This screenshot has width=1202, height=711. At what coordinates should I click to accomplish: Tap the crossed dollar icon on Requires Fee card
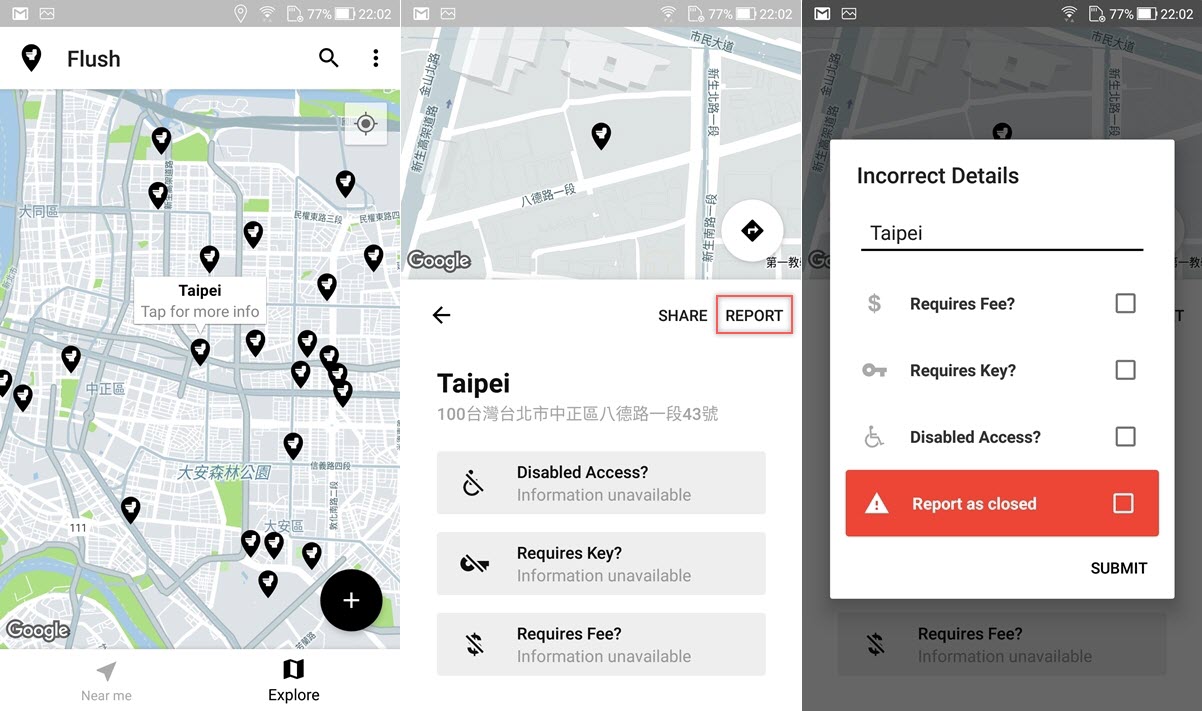point(474,645)
